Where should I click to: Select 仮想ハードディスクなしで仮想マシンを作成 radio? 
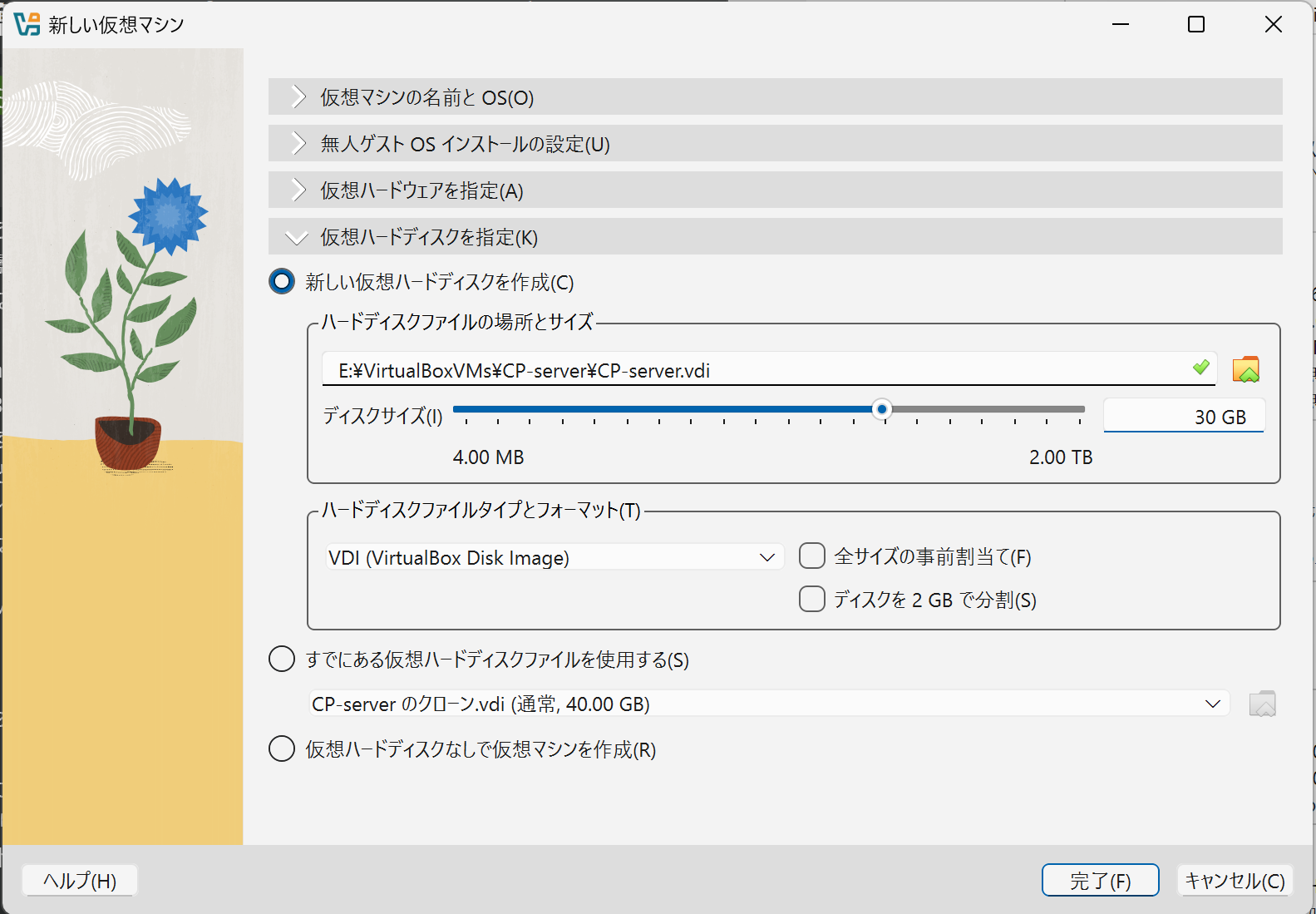pos(282,748)
